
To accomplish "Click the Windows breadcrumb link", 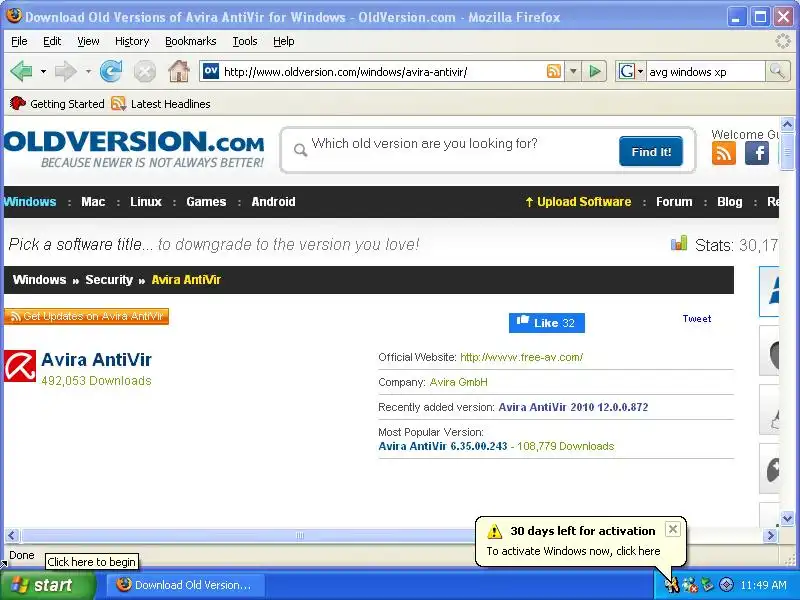I will [x=39, y=280].
